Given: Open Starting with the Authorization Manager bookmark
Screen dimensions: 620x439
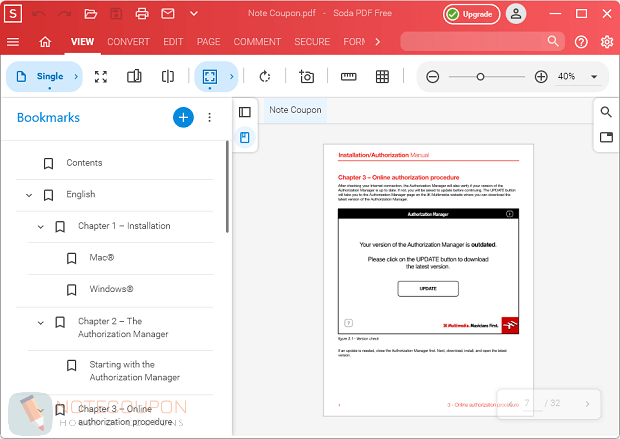Looking at the screenshot, I should pyautogui.click(x=134, y=371).
